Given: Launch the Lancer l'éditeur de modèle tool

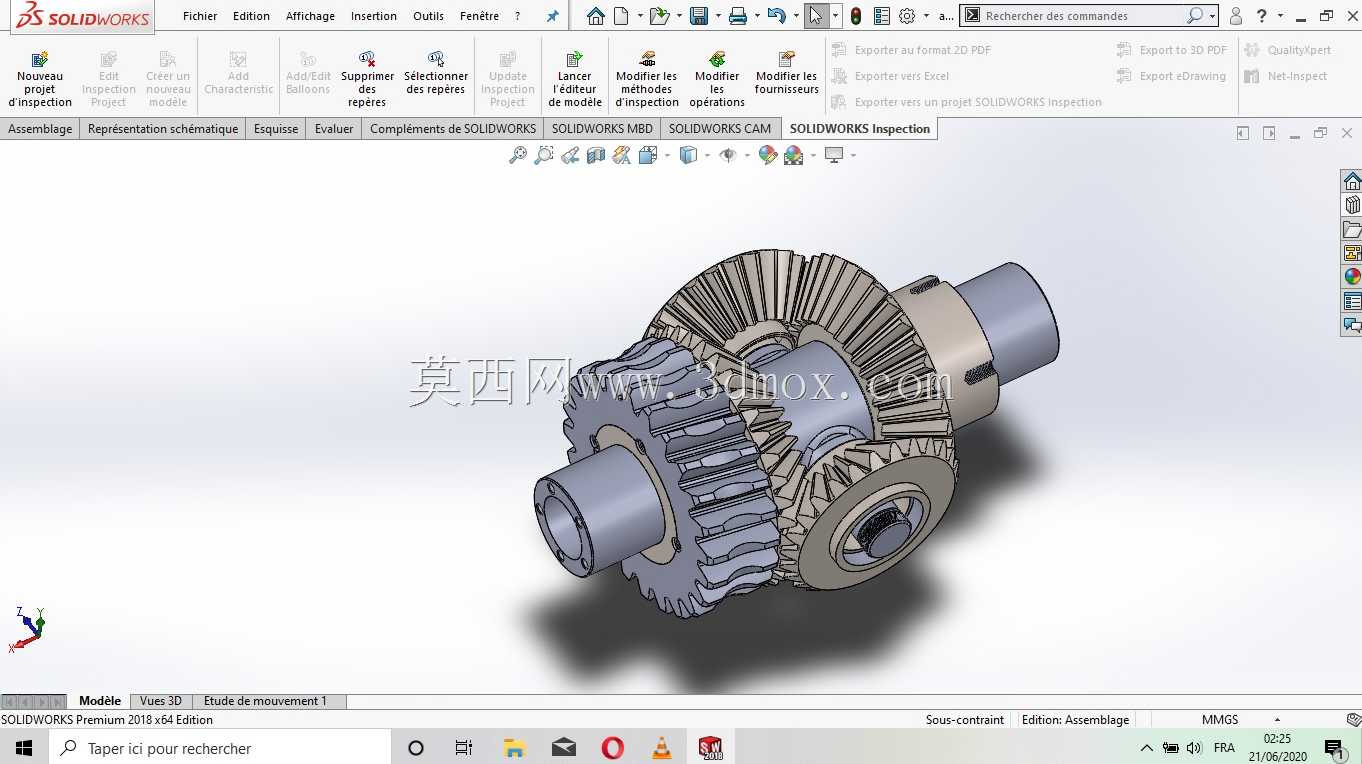Looking at the screenshot, I should (575, 80).
